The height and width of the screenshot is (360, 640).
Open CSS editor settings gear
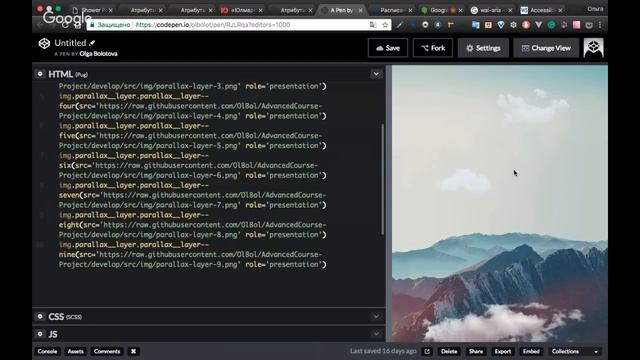pos(40,316)
